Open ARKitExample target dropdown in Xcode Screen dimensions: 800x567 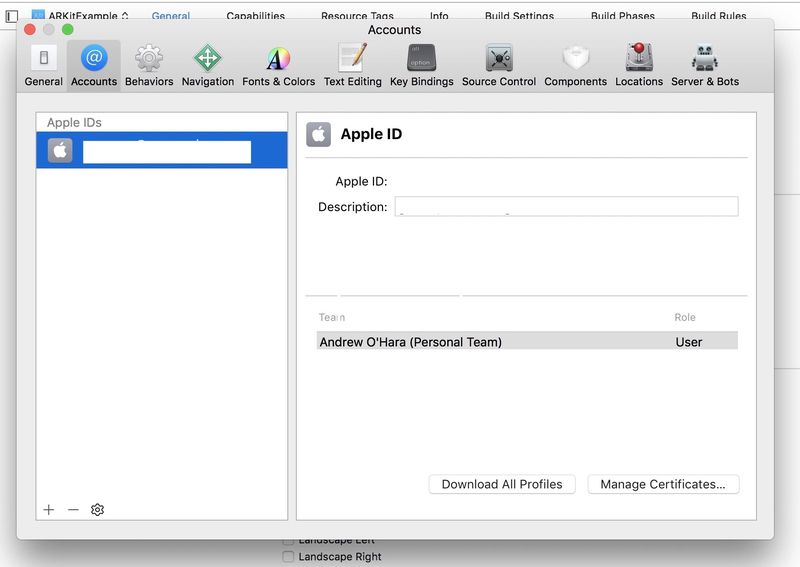pos(81,16)
